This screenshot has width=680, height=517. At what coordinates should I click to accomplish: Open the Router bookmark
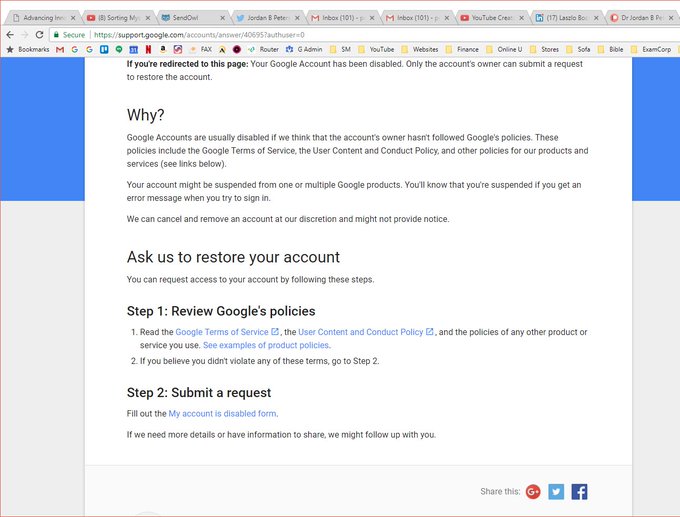point(263,49)
